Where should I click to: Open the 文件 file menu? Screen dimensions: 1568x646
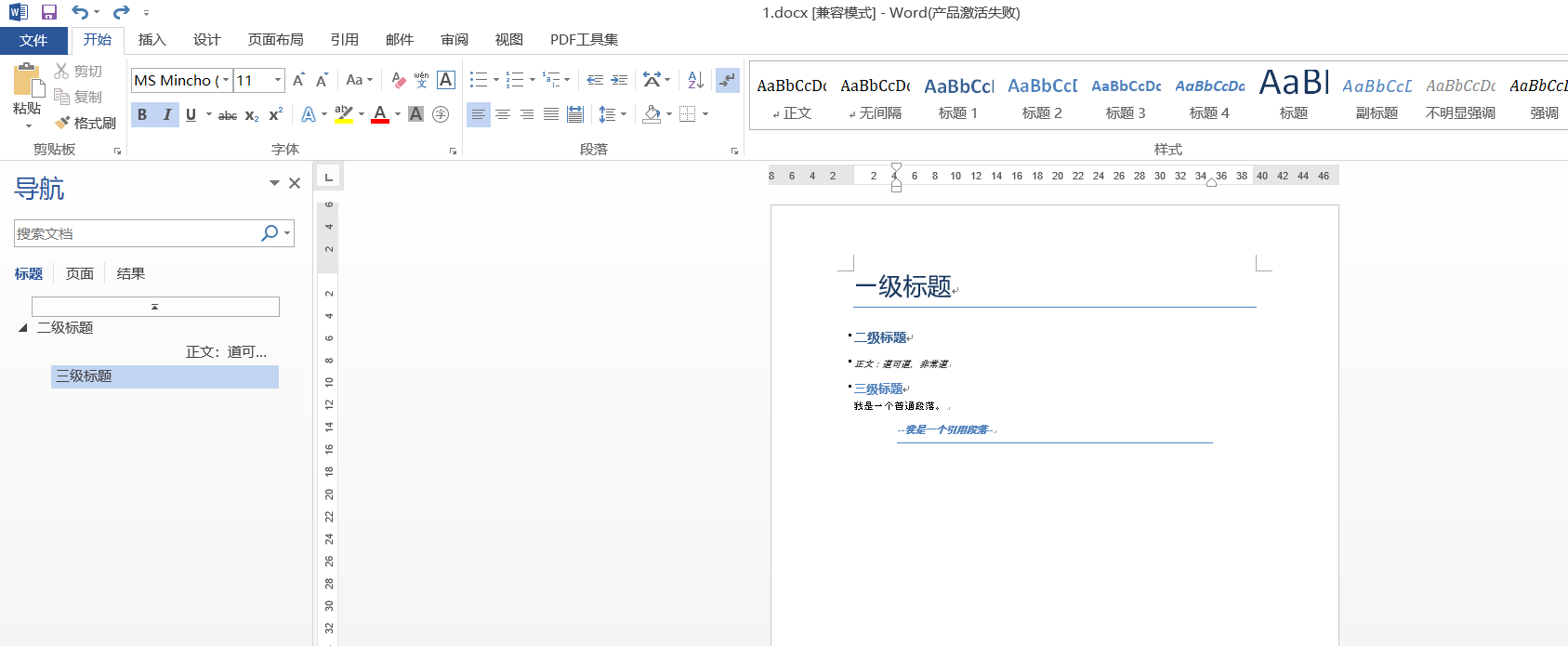point(33,40)
